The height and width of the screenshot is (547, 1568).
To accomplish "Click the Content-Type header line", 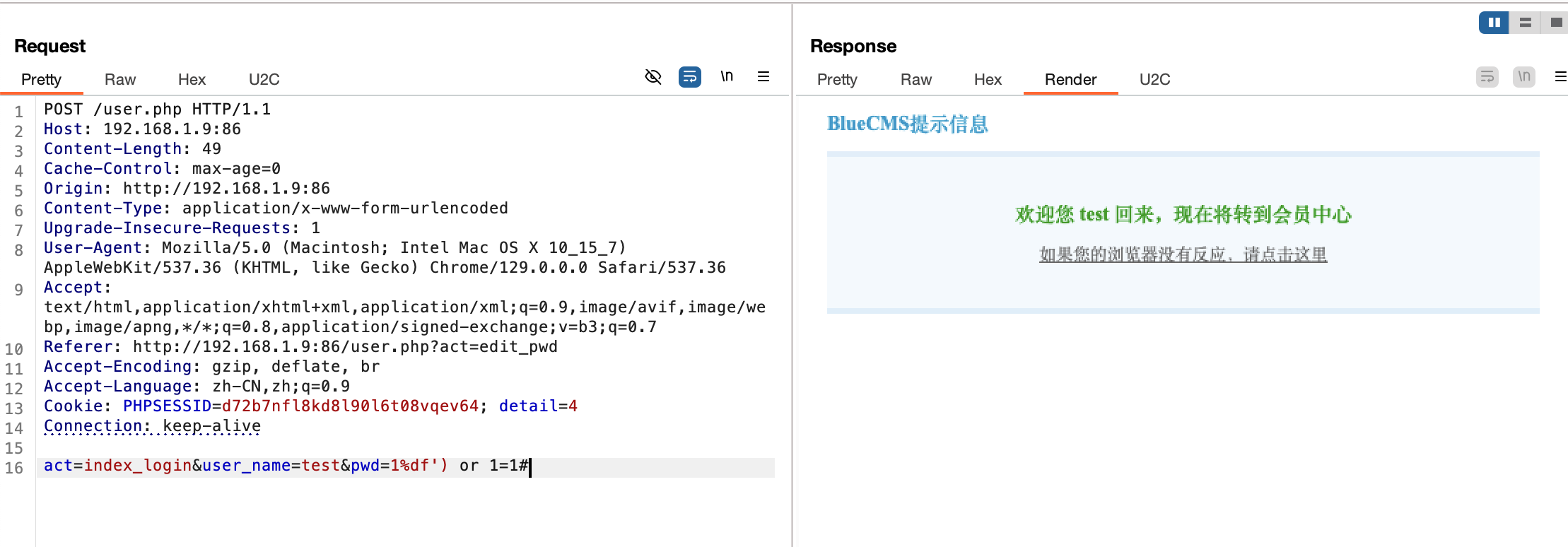I will 276,208.
